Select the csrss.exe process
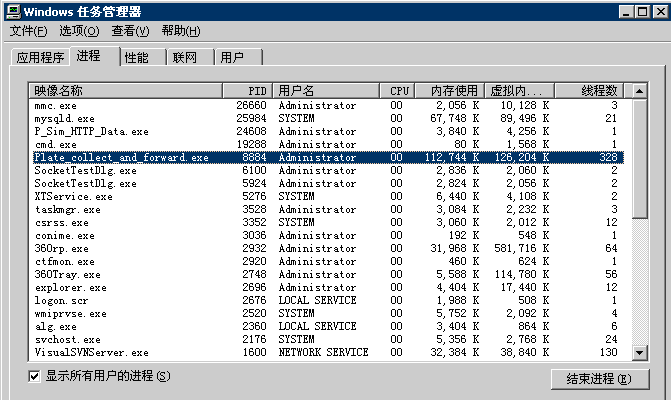Screen dimensions: 671x400 (x=328, y=222)
